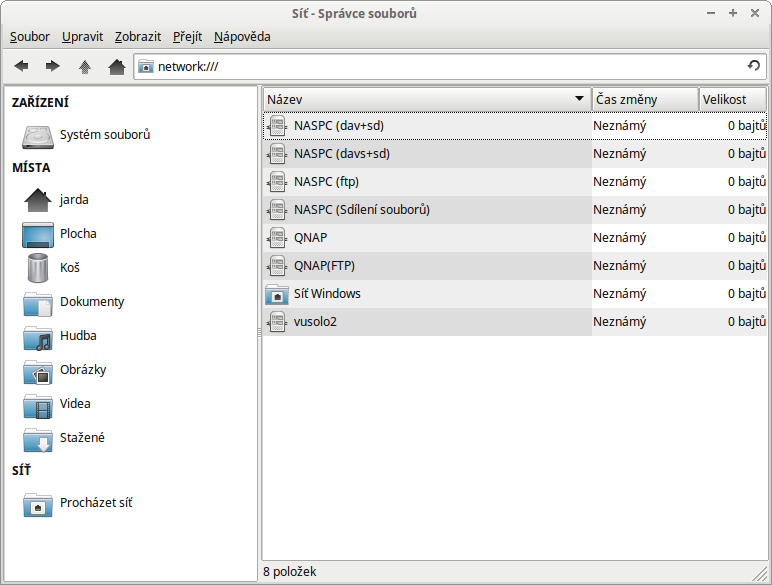772x585 pixels.
Task: Sort by Čas změny column header
Action: point(644,100)
